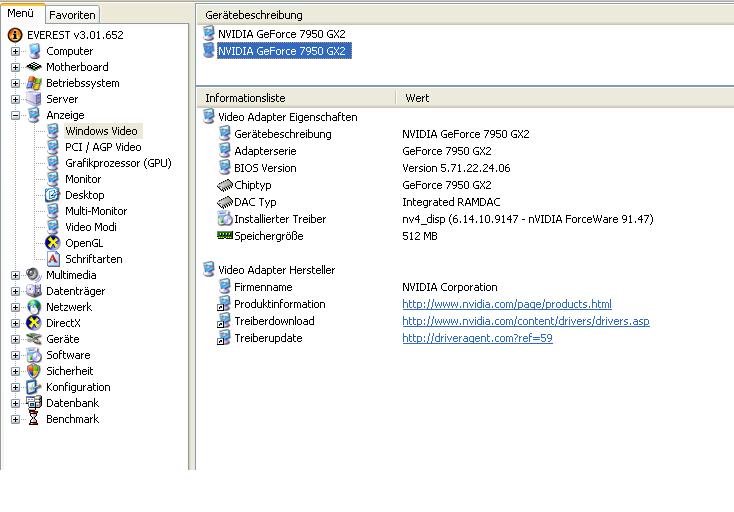The width and height of the screenshot is (734, 512).
Task: Select the Speichergröße row
Action: (269, 236)
